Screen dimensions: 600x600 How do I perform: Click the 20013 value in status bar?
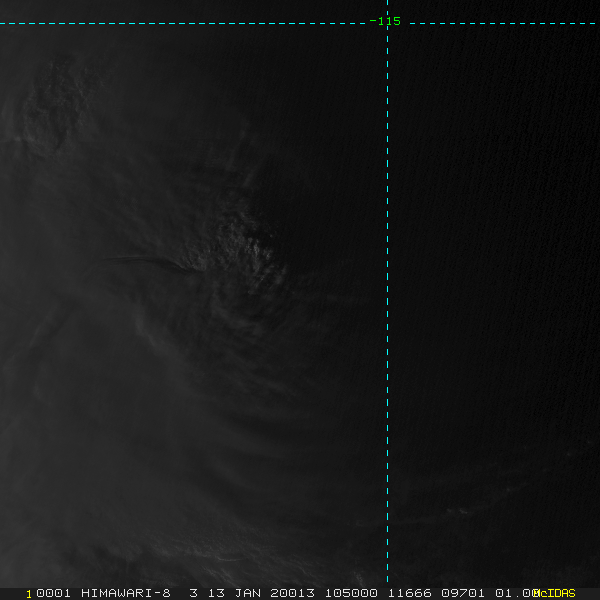point(293,593)
